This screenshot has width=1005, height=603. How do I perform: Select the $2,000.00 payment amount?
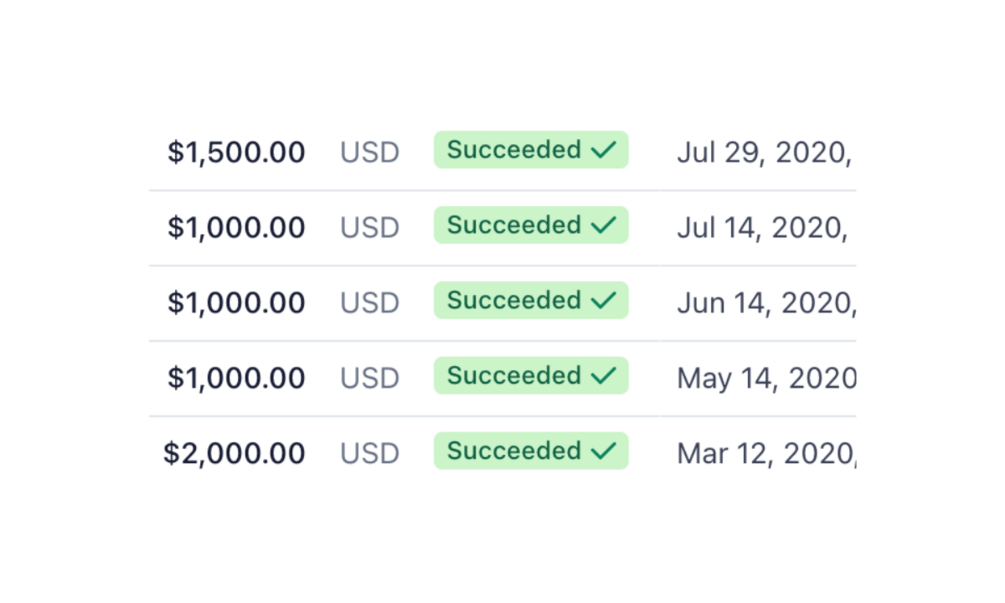click(234, 453)
